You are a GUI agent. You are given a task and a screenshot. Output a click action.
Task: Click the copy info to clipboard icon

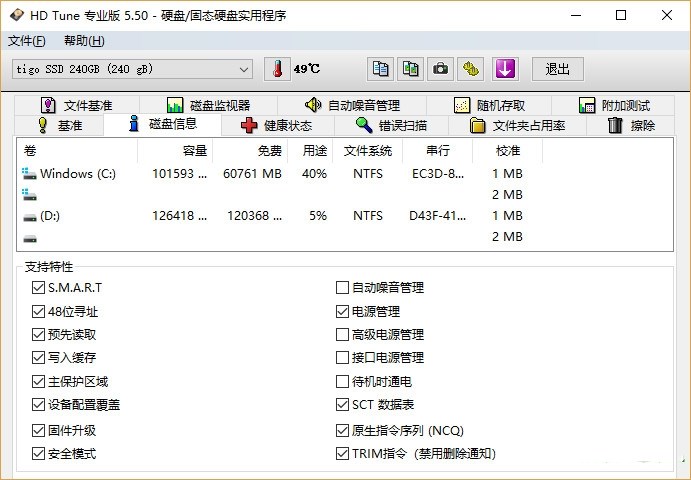tap(380, 69)
